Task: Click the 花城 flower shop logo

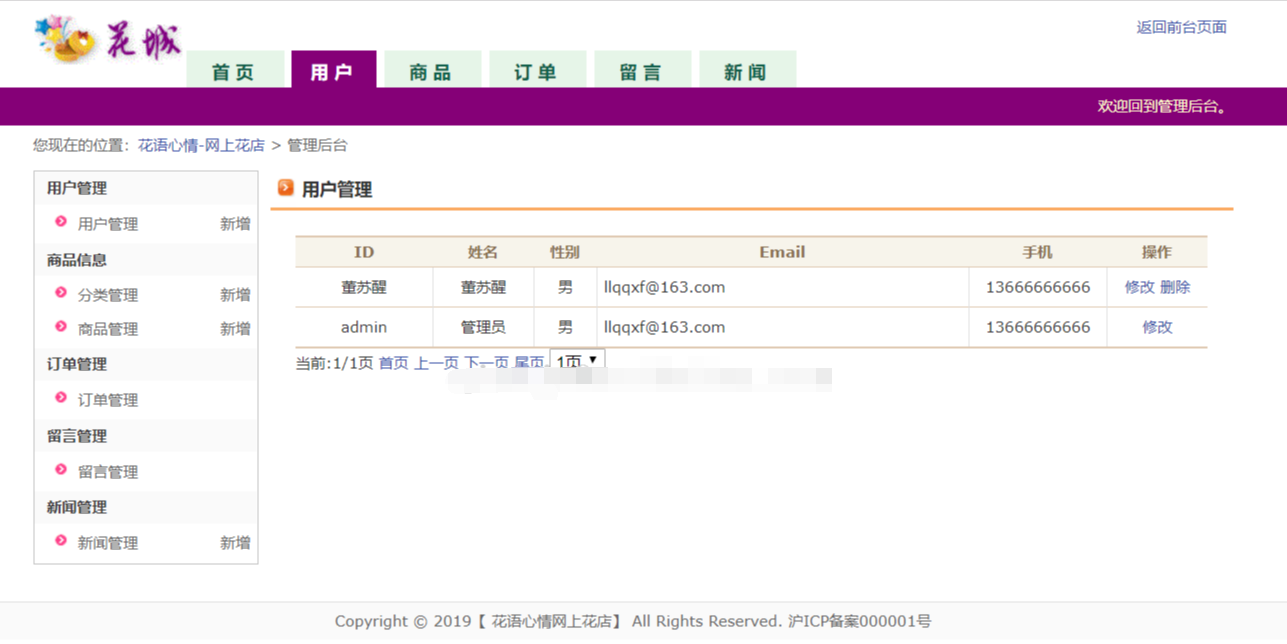Action: [108, 40]
